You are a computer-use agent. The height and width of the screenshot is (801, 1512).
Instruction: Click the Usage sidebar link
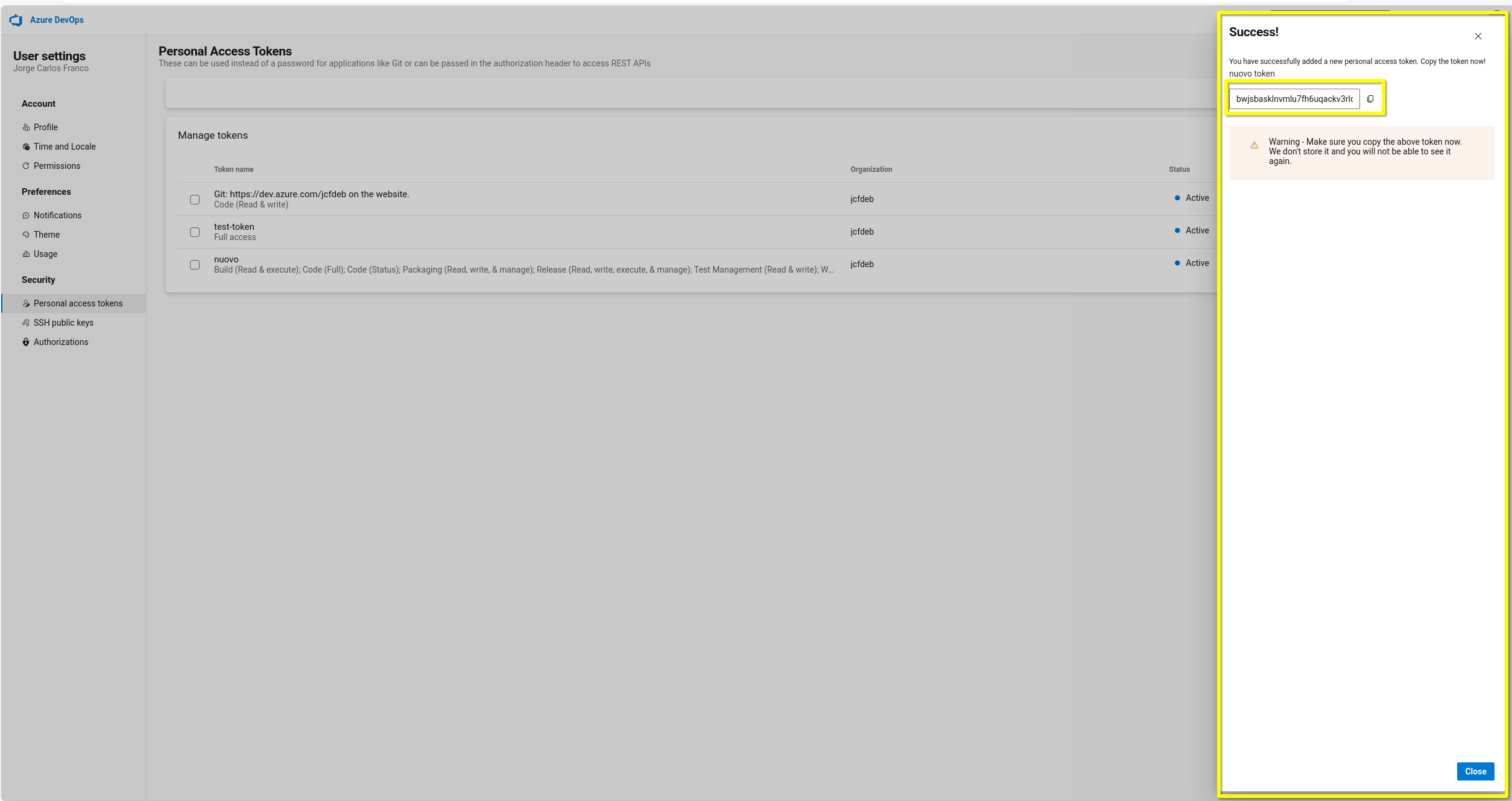[x=45, y=254]
